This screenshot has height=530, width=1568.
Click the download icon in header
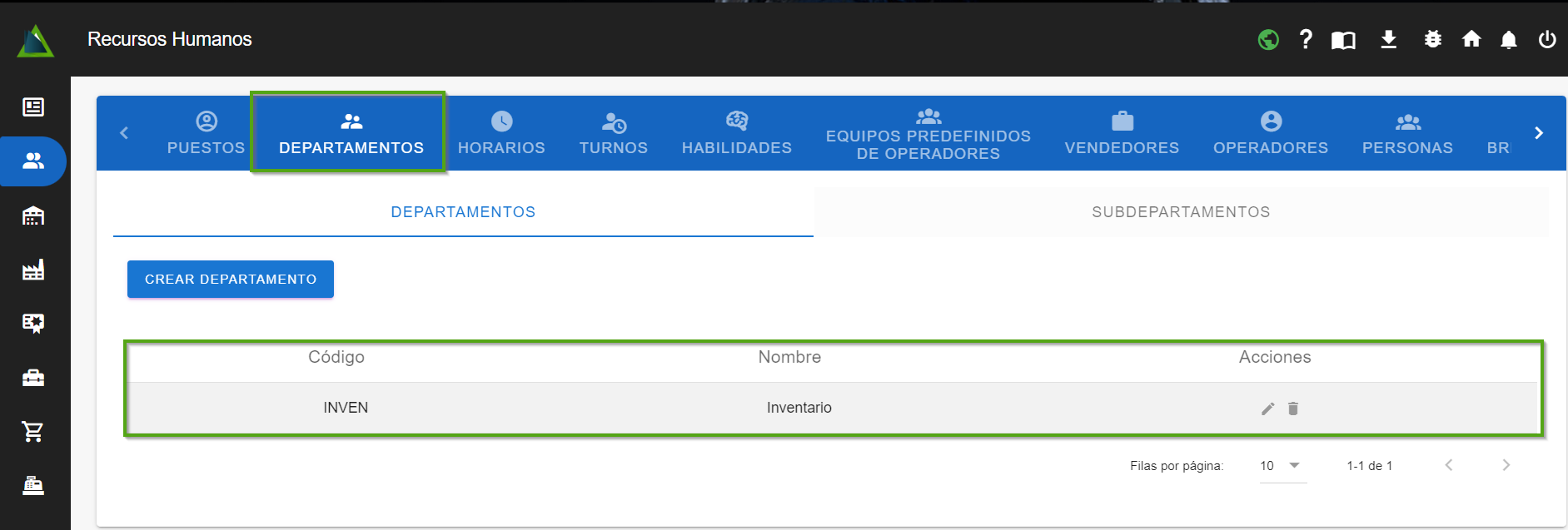(1388, 39)
